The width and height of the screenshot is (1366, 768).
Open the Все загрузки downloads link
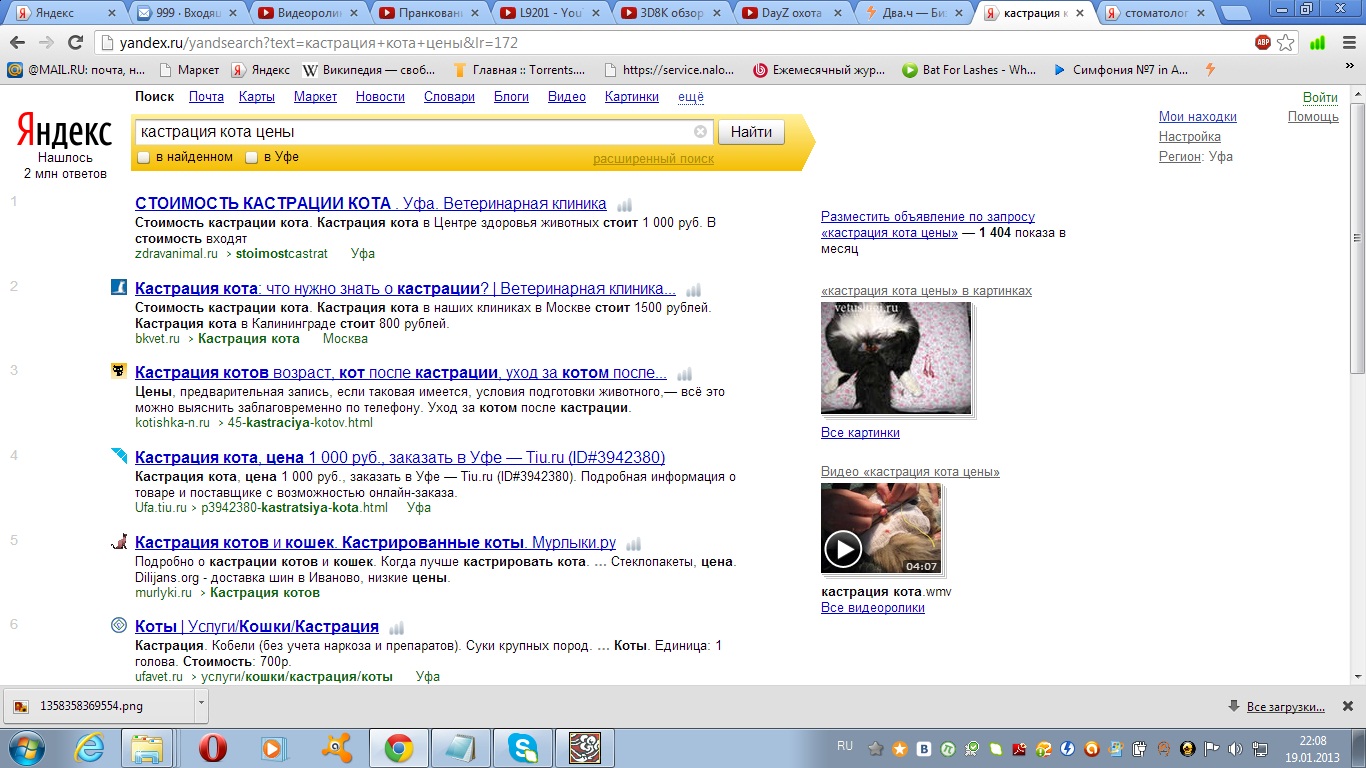[1286, 707]
